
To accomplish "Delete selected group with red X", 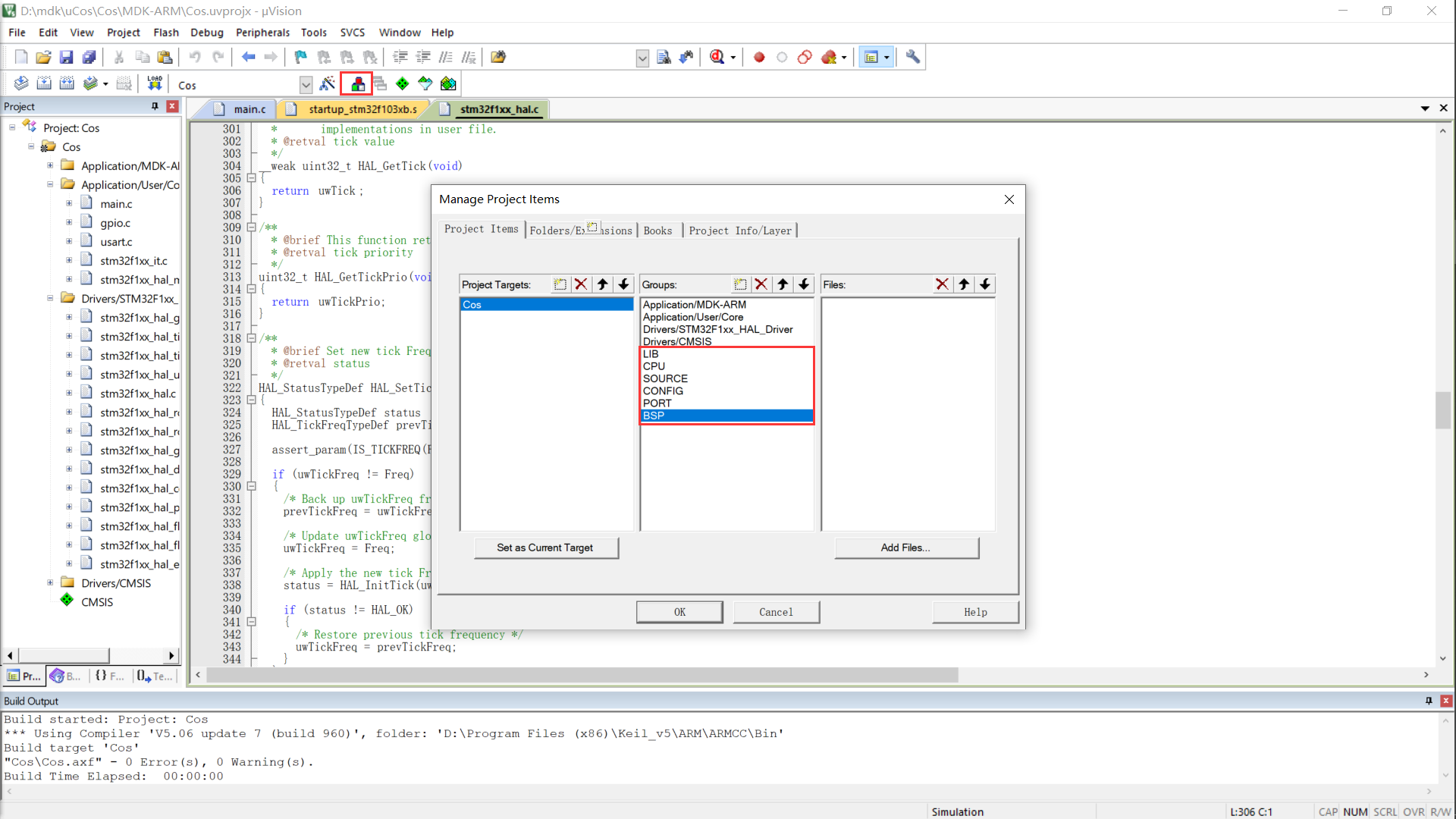I will (761, 284).
